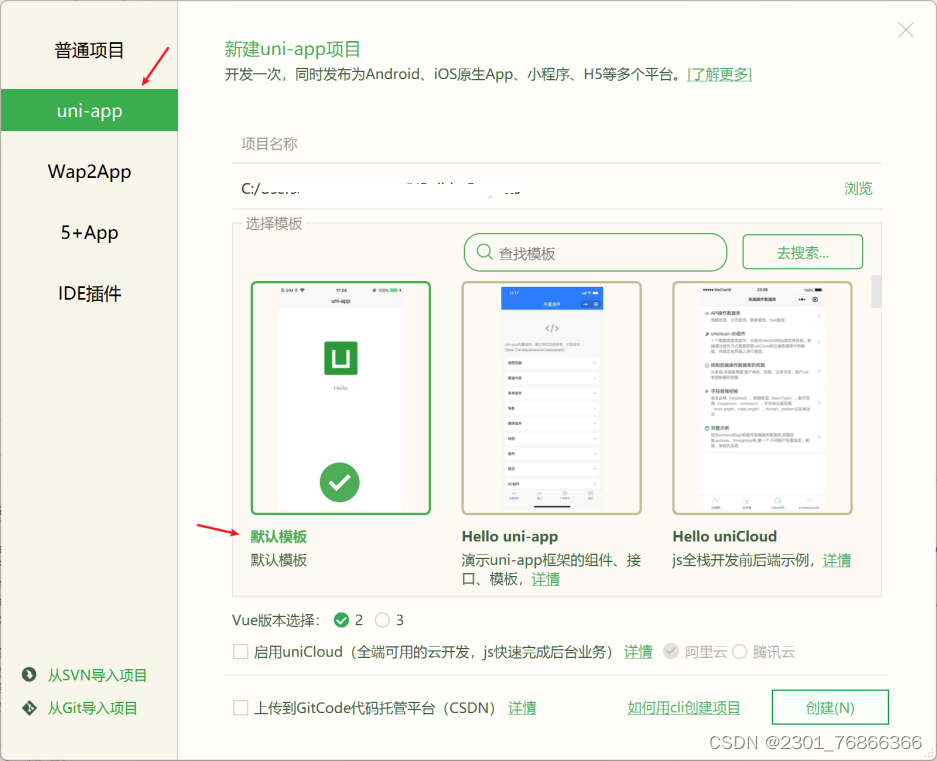937x761 pixels.
Task: Select the Hello uniCloud template thumbnail
Action: click(x=764, y=397)
